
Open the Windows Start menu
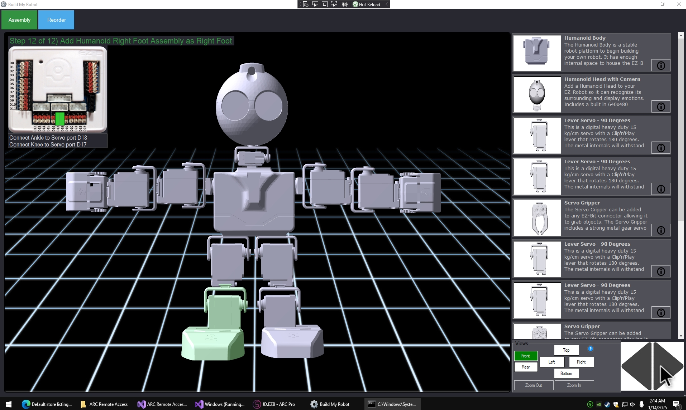pos(8,404)
